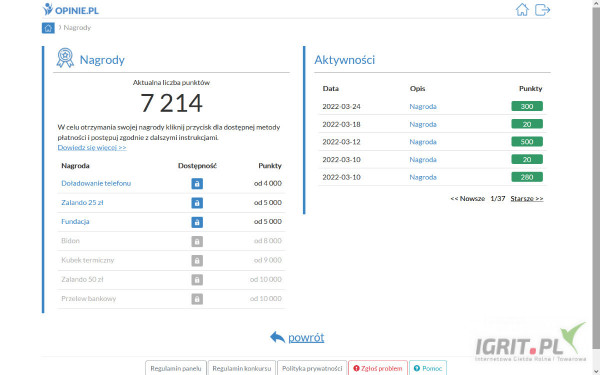The image size is (600, 375).
Task: Click the lock icon for Fundacja
Action: pyautogui.click(x=197, y=222)
